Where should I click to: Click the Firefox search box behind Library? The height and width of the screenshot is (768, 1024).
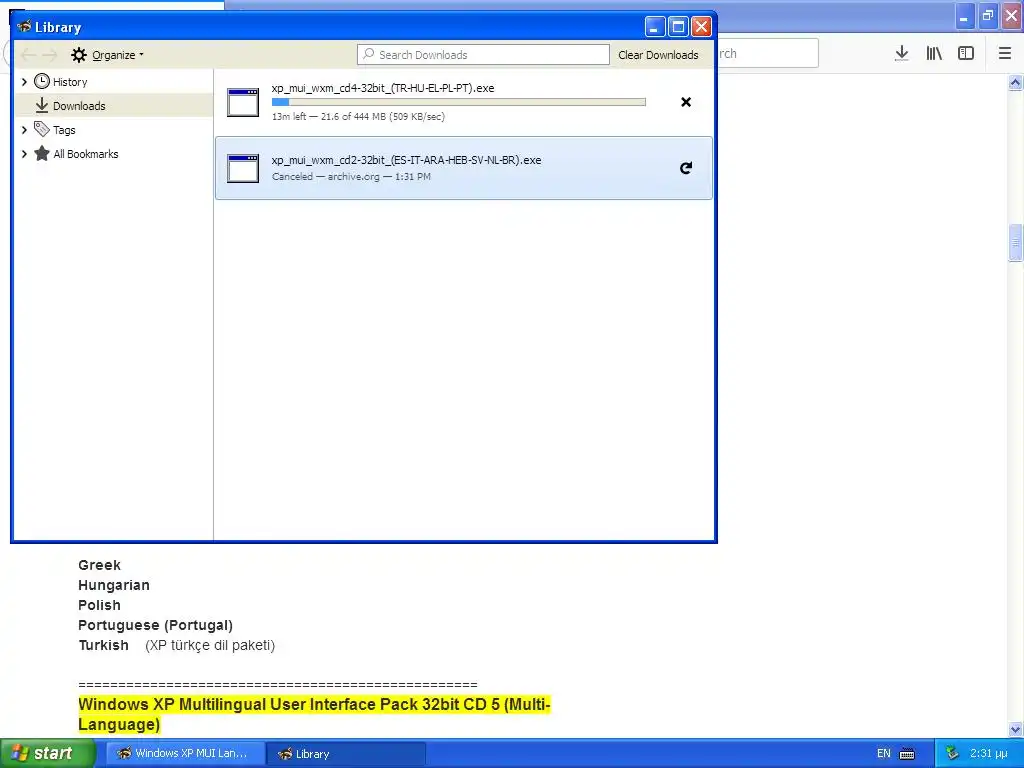767,54
